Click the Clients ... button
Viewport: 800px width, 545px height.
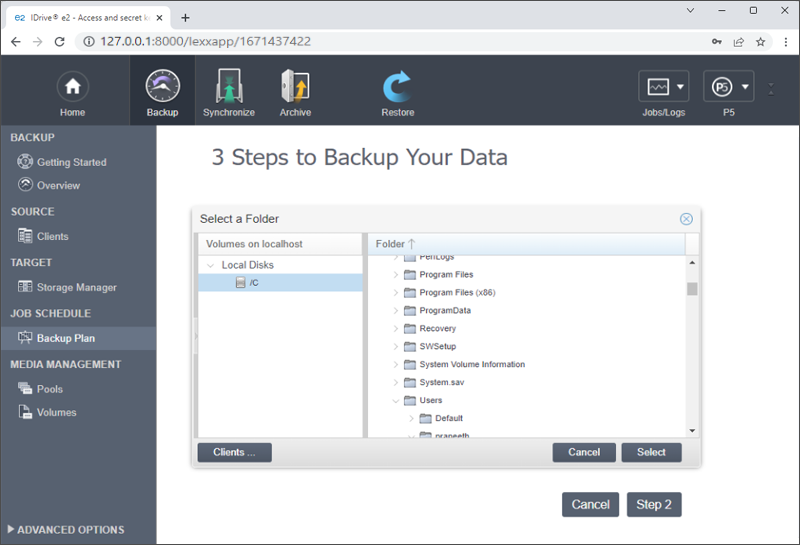tap(234, 452)
